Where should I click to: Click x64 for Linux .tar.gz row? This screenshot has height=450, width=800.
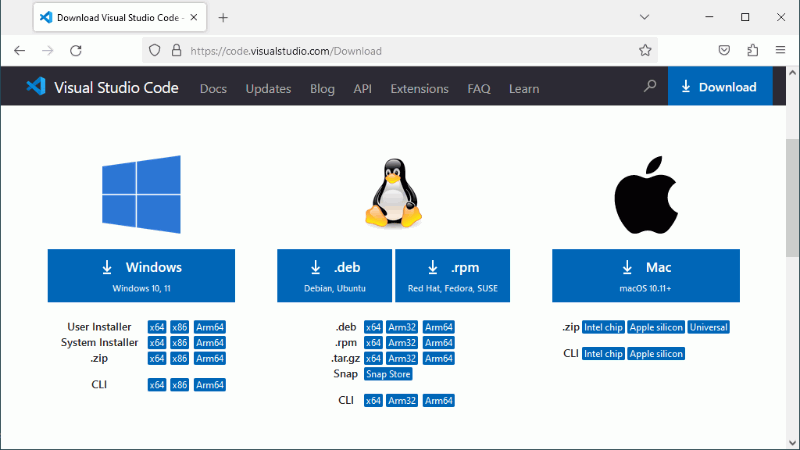pyautogui.click(x=373, y=359)
